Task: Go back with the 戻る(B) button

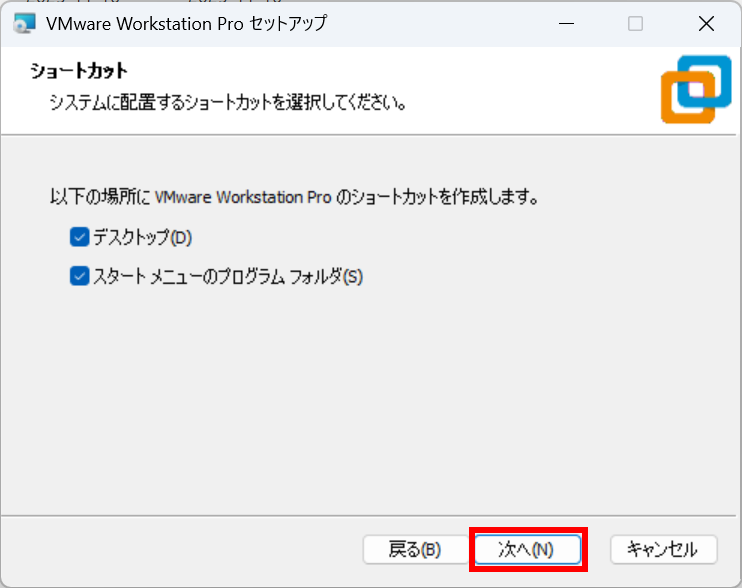Action: click(415, 549)
